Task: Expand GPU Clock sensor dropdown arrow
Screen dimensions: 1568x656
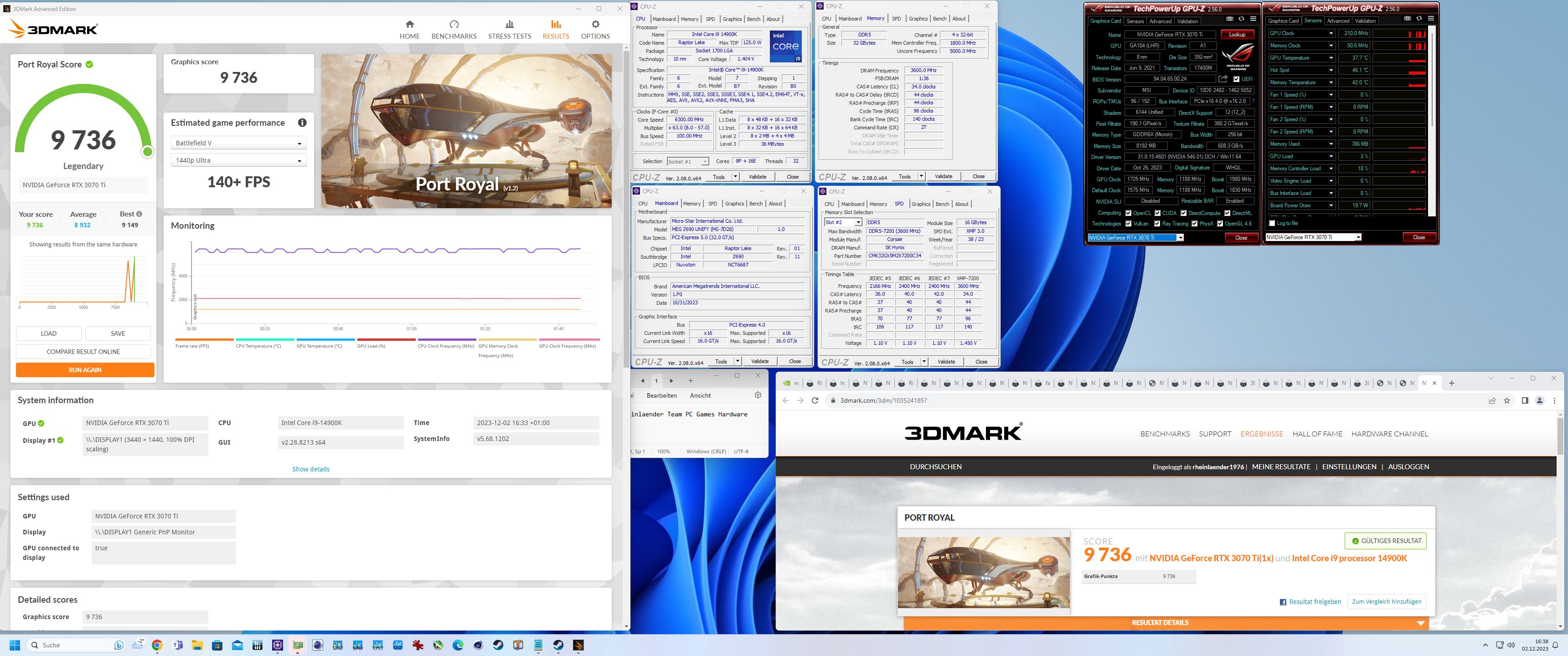Action: 1331,33
